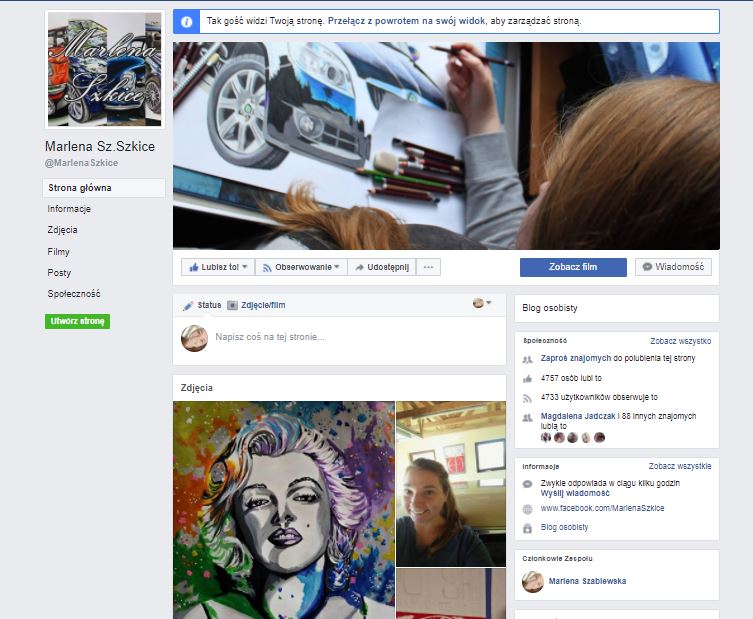Viewport: 753px width, 619px height.
Task: Click the category icon beside Blog osobisty link
Action: tap(527, 528)
